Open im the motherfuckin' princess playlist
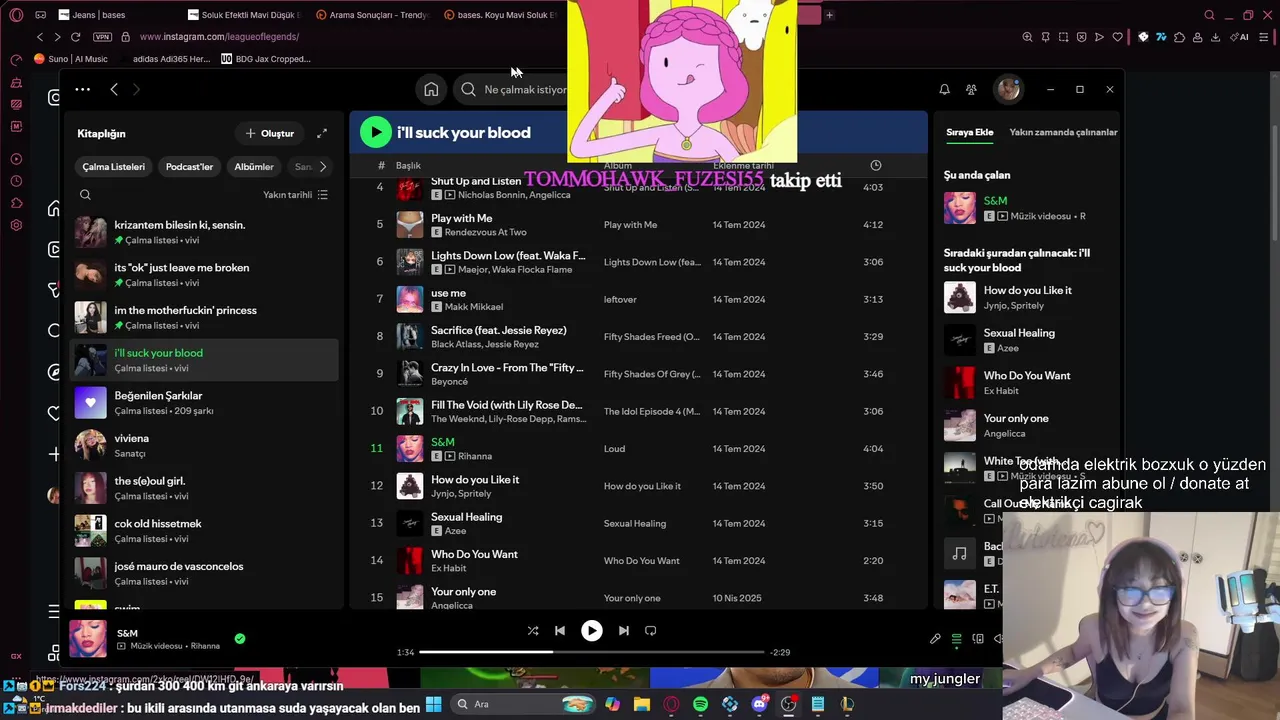 (205, 318)
